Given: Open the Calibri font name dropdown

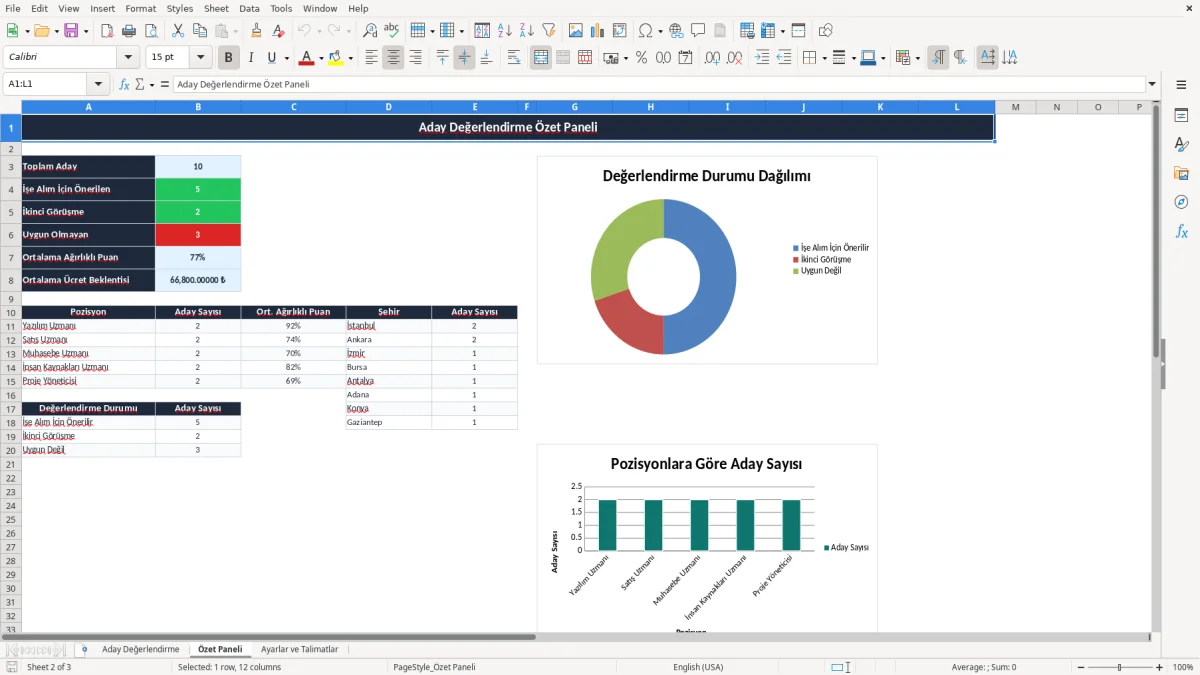Looking at the screenshot, I should [128, 58].
